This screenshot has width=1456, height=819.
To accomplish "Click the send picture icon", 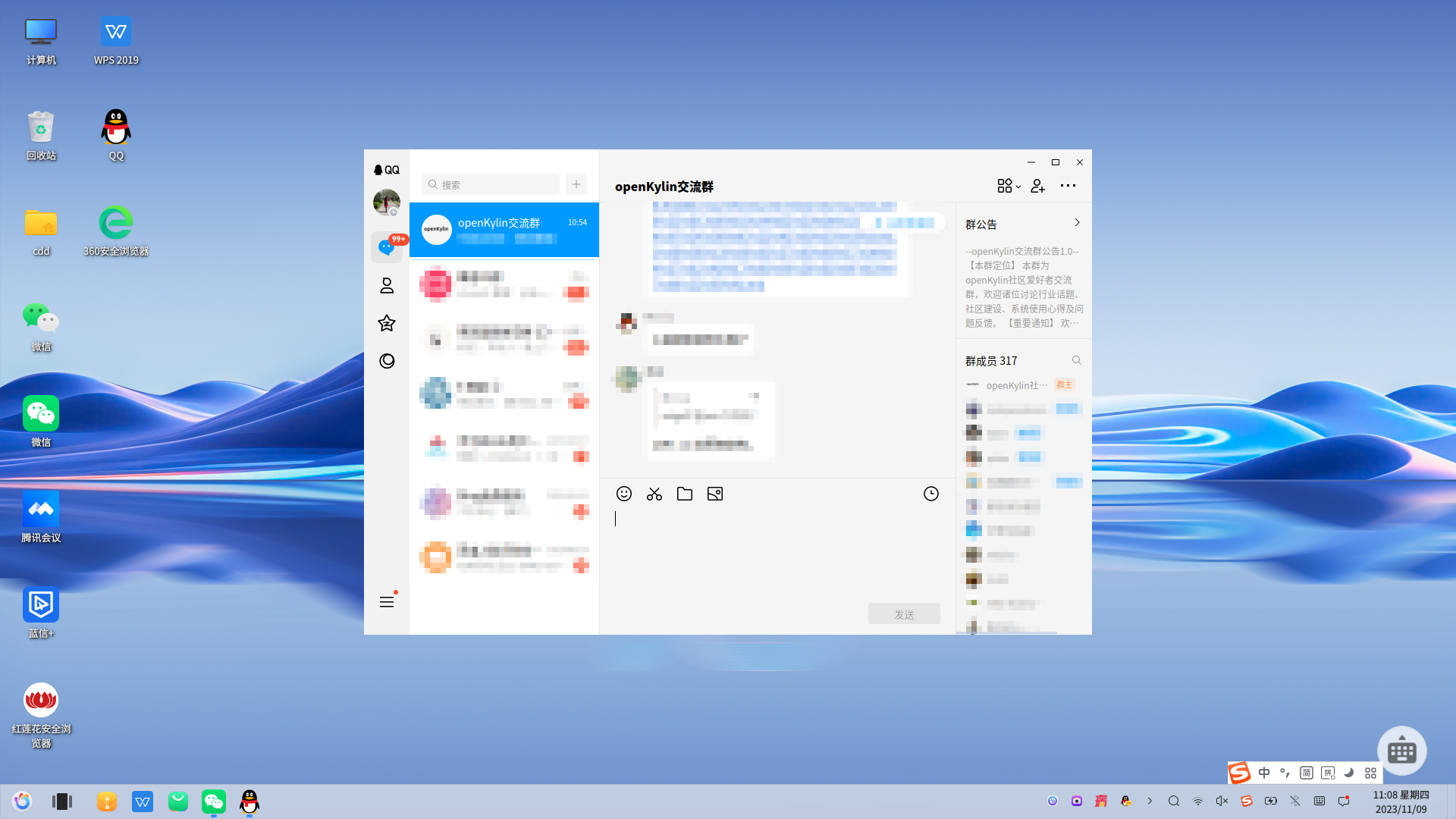I will tap(714, 494).
